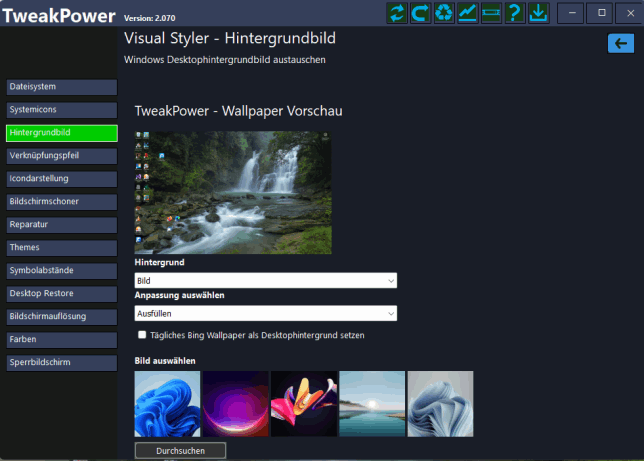Go back using the blue left arrow button

(621, 43)
